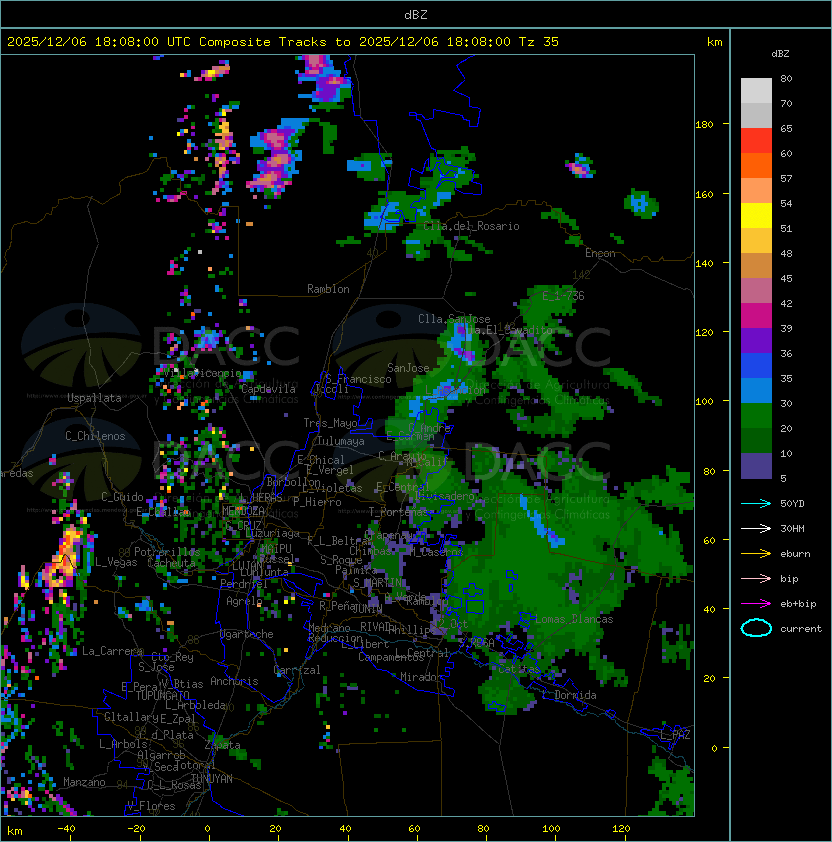Click the cyan 50YD track arrow in legend
The width and height of the screenshot is (832, 842).
756,504
